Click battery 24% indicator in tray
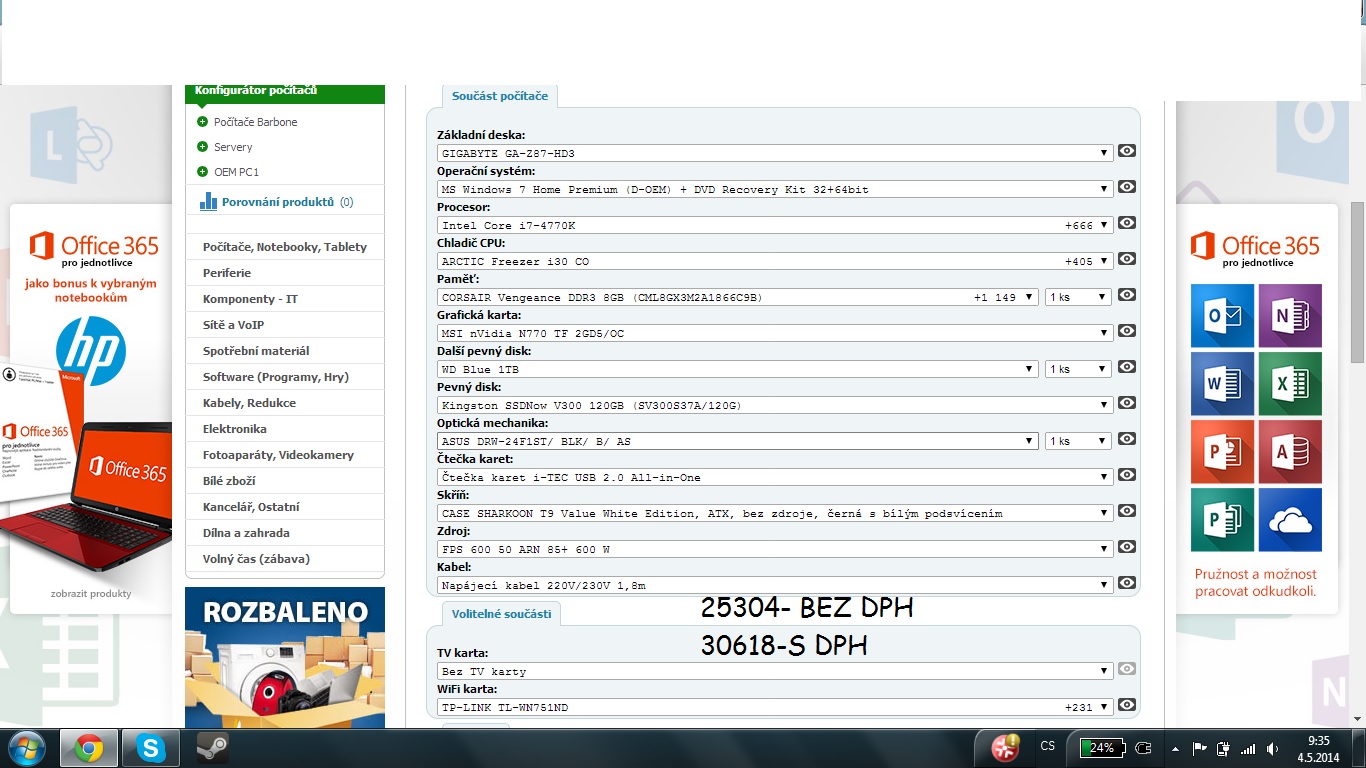 [1102, 748]
